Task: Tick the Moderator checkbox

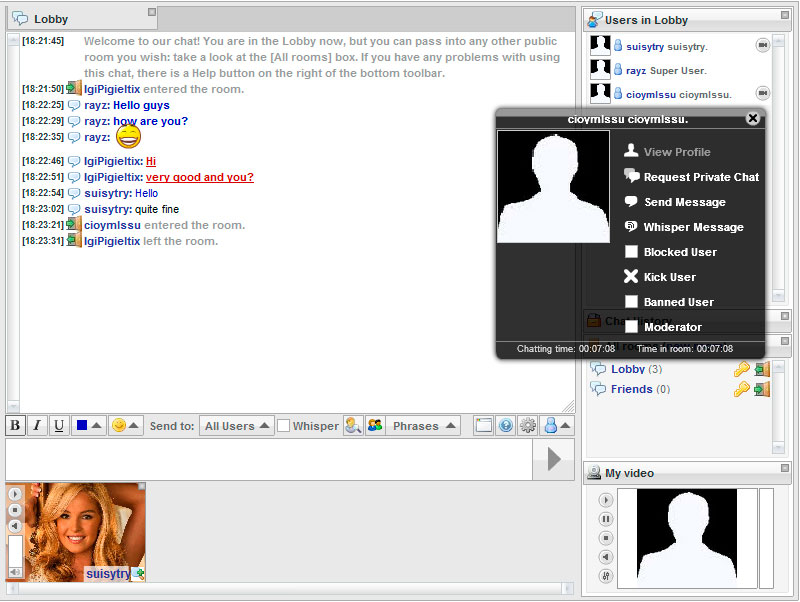Action: [x=631, y=327]
